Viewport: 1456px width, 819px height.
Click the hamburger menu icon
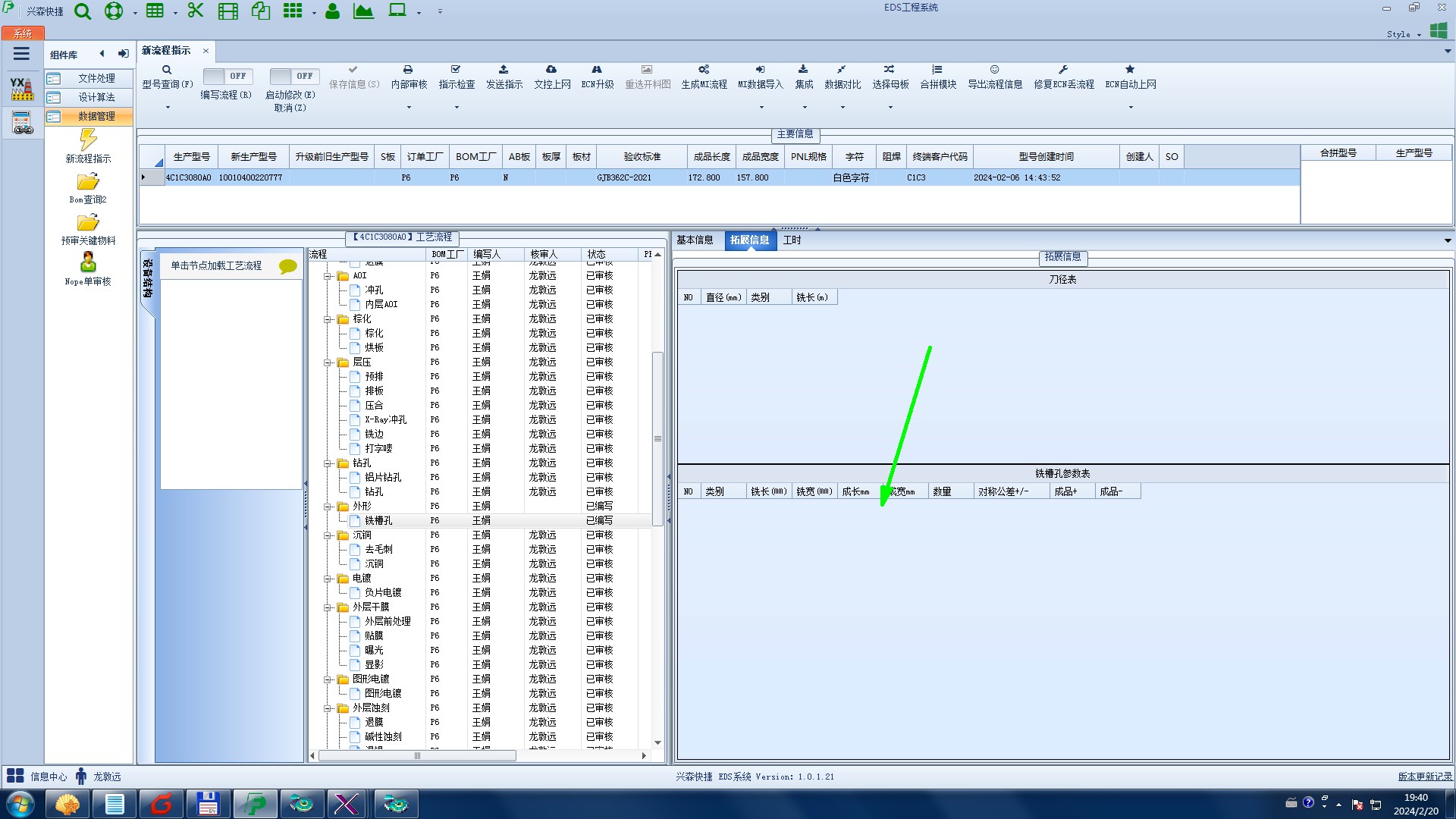click(21, 54)
